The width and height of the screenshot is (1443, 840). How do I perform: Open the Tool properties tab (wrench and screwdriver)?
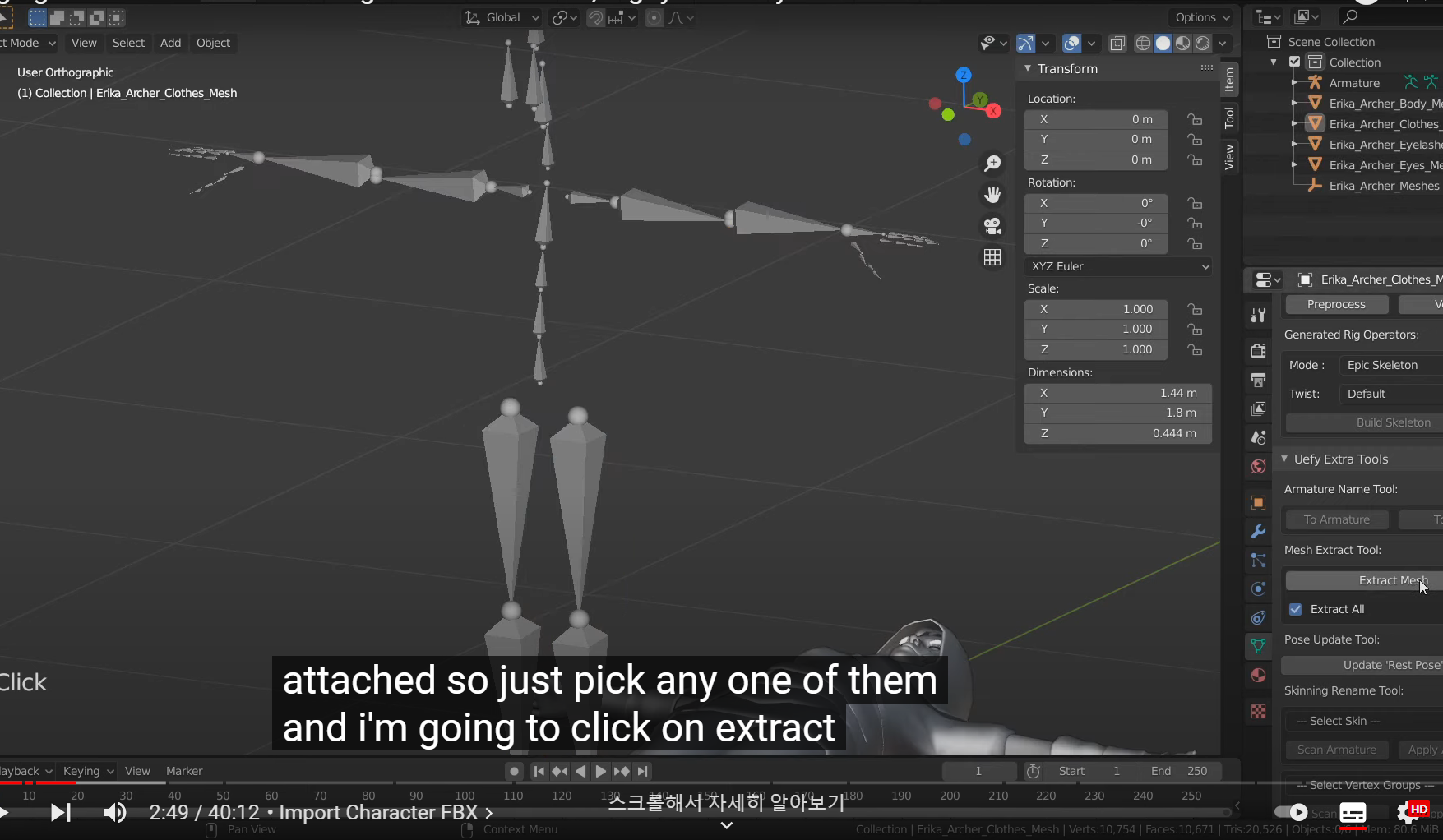click(1258, 315)
